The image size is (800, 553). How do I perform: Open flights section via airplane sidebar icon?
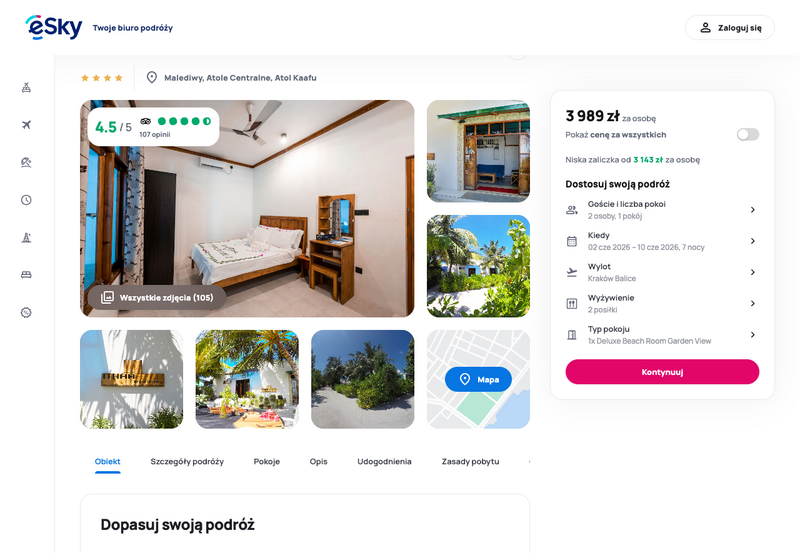(27, 125)
